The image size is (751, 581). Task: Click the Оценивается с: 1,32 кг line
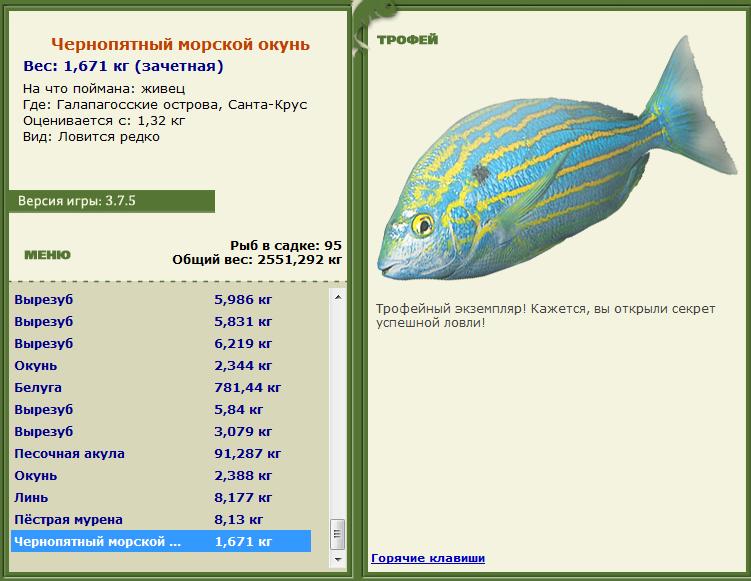point(103,121)
